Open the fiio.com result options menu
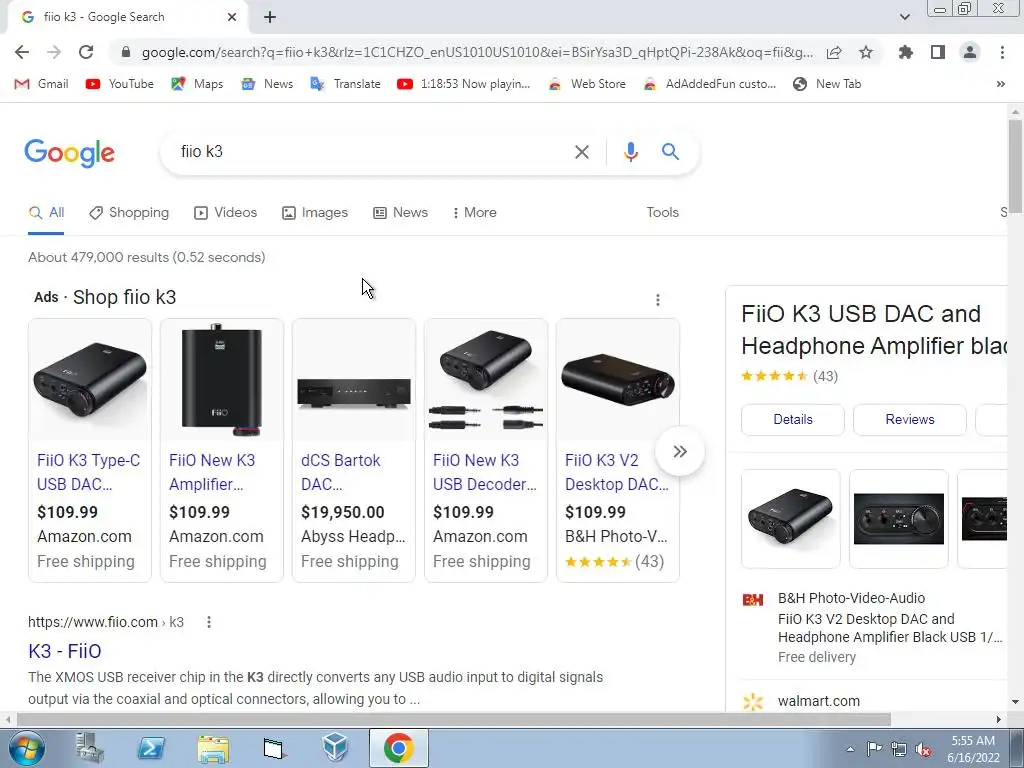 209,622
